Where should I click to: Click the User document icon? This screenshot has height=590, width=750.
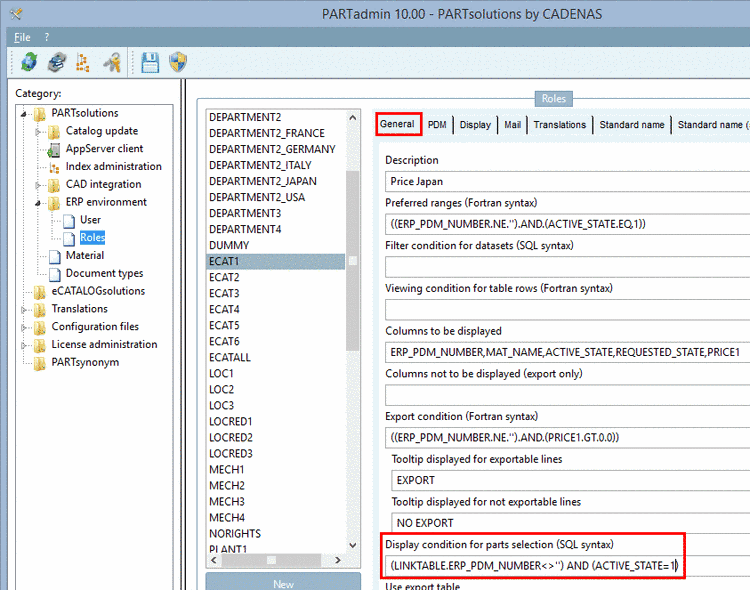[69, 221]
